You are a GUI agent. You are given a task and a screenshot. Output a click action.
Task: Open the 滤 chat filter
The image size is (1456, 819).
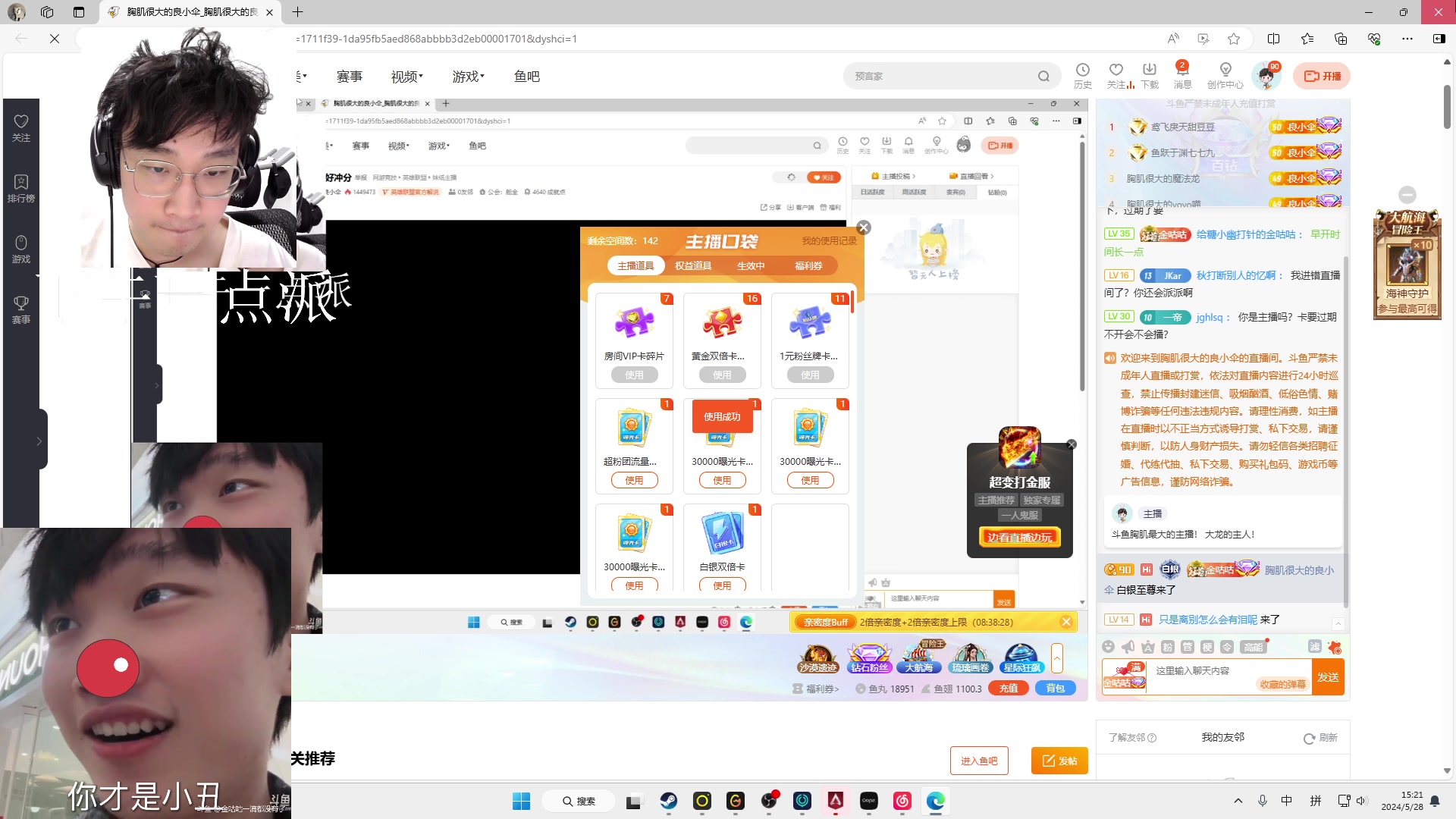(1315, 646)
